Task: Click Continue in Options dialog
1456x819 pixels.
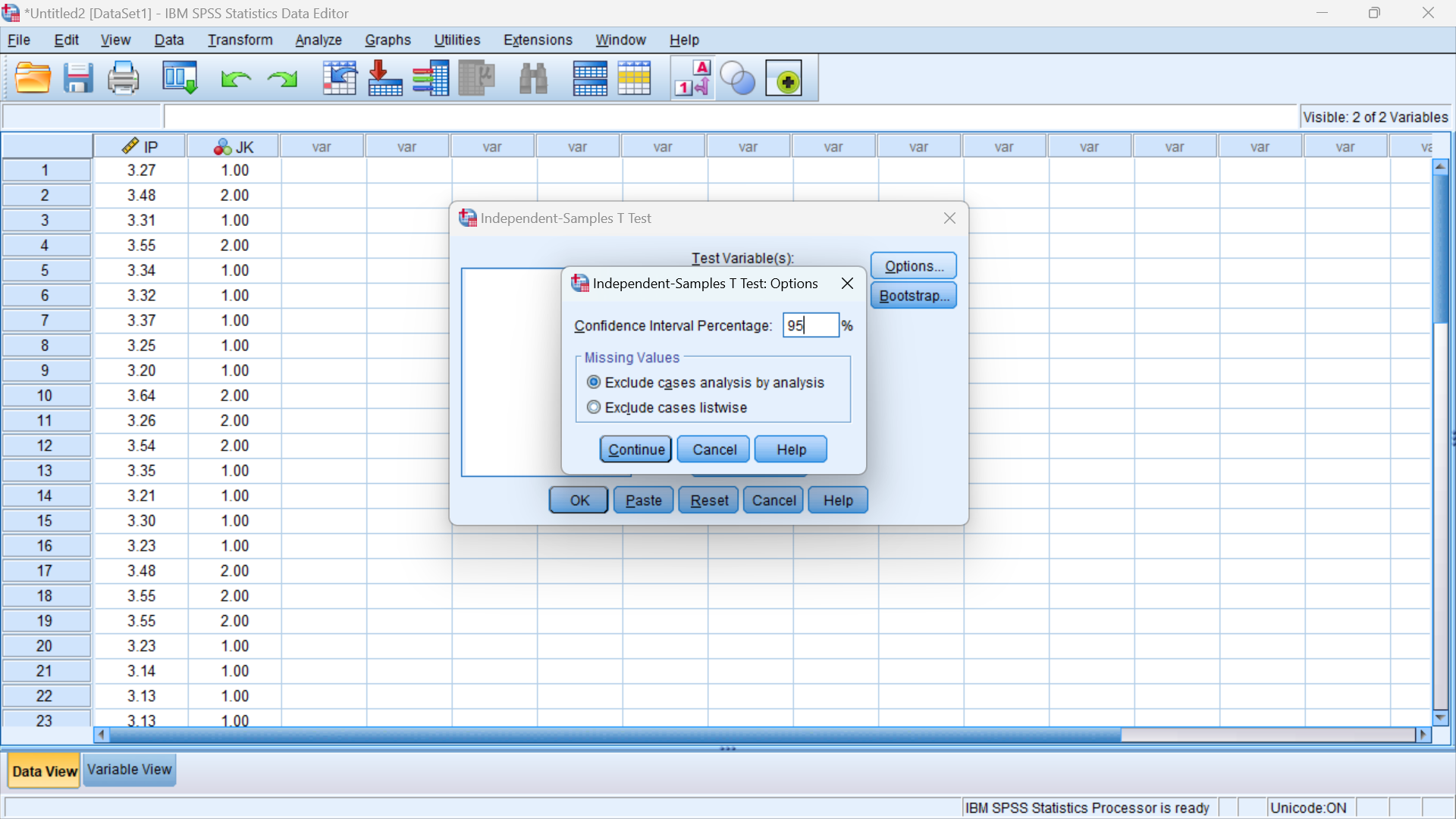Action: click(636, 450)
